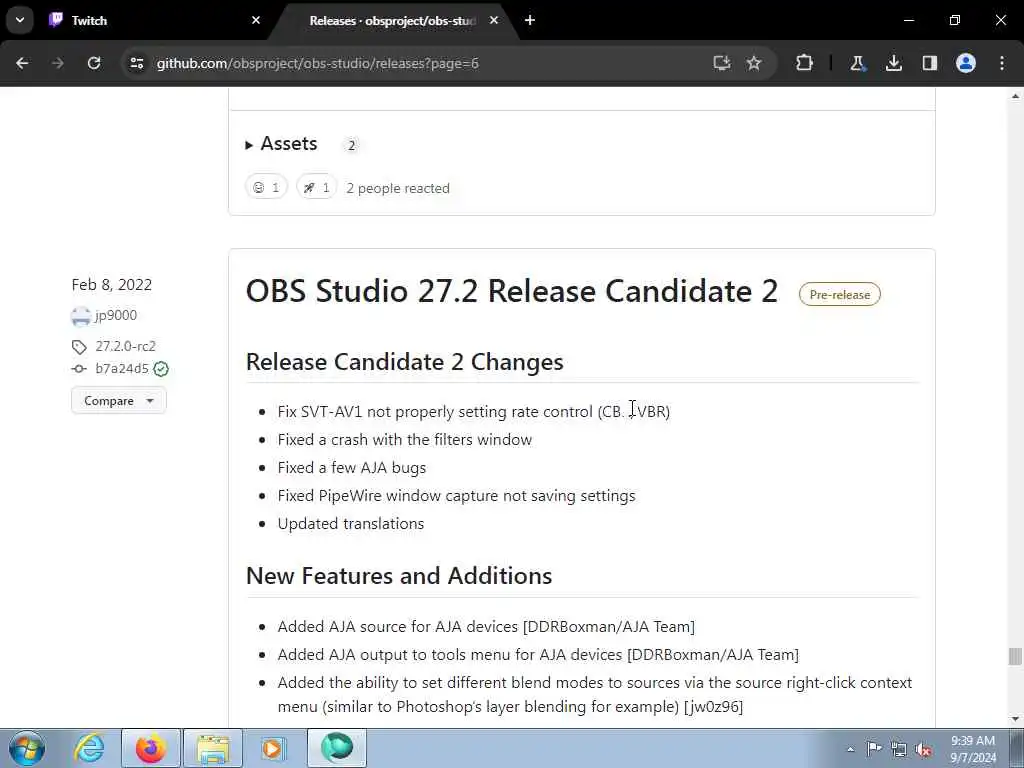
Task: Open the Extensions puzzle icon
Action: point(805,63)
